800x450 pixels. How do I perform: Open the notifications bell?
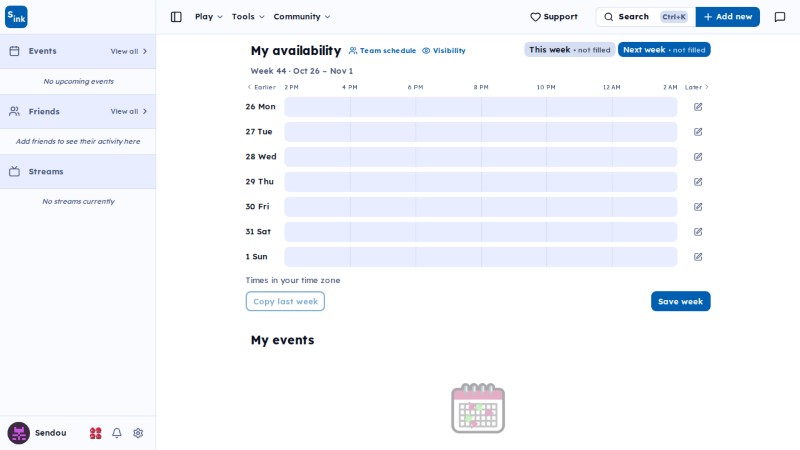(117, 433)
